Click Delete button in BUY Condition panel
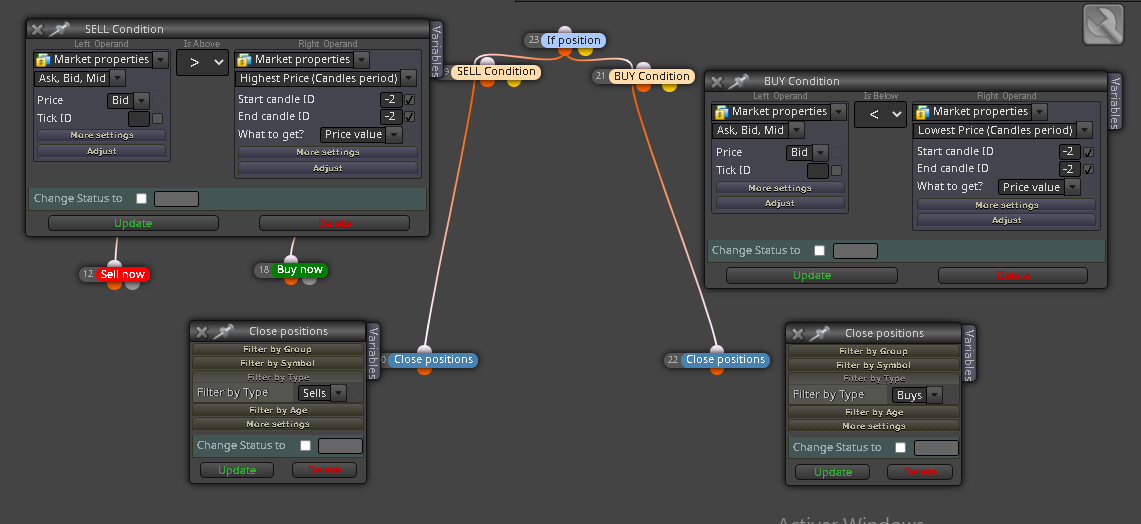 [1013, 275]
